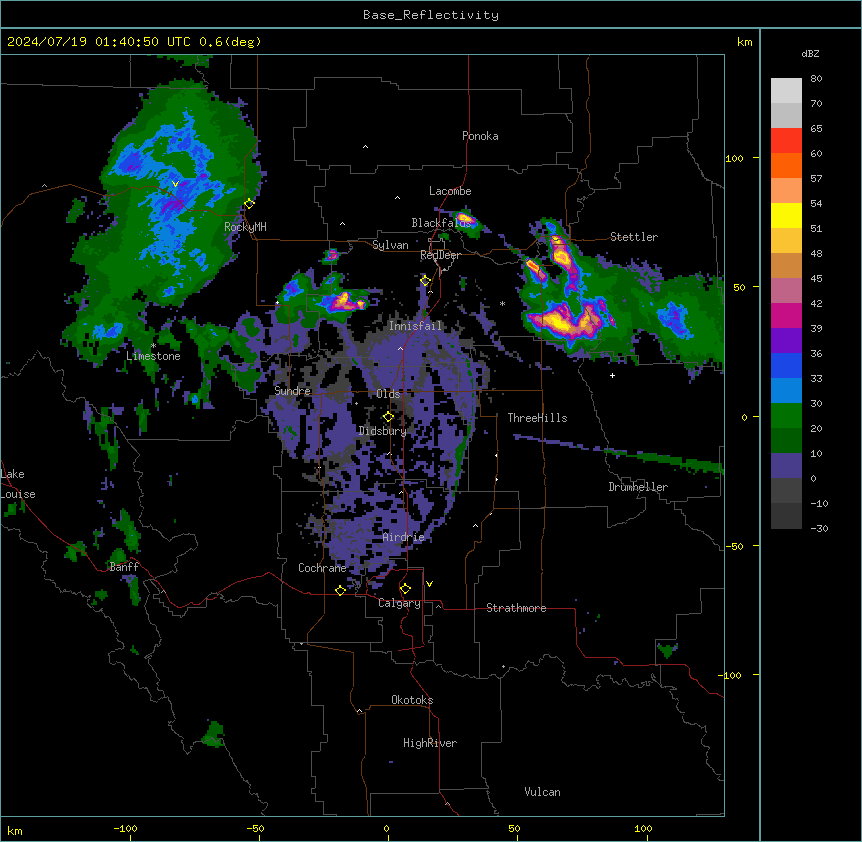862x842 pixels.
Task: Click the white plus marker north of Drumheller
Action: tap(612, 375)
